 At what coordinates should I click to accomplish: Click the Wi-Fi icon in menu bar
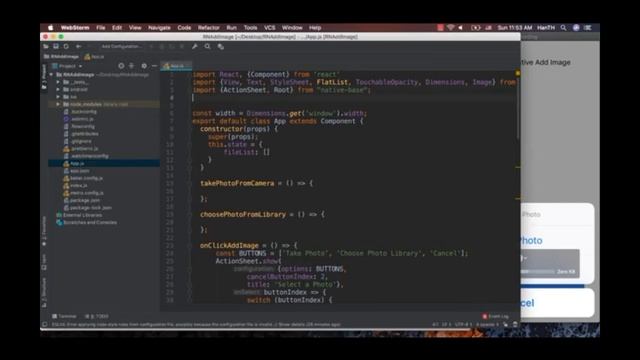(x=450, y=28)
